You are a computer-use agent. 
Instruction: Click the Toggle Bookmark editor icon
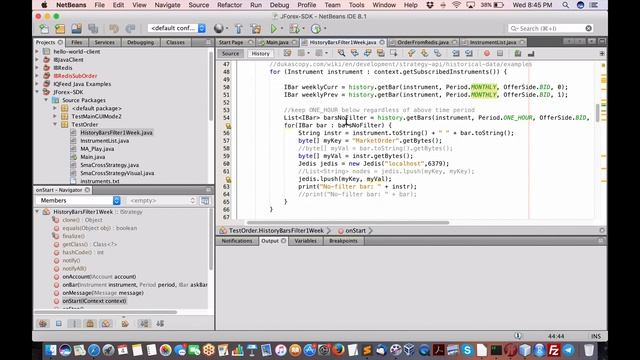437,53
